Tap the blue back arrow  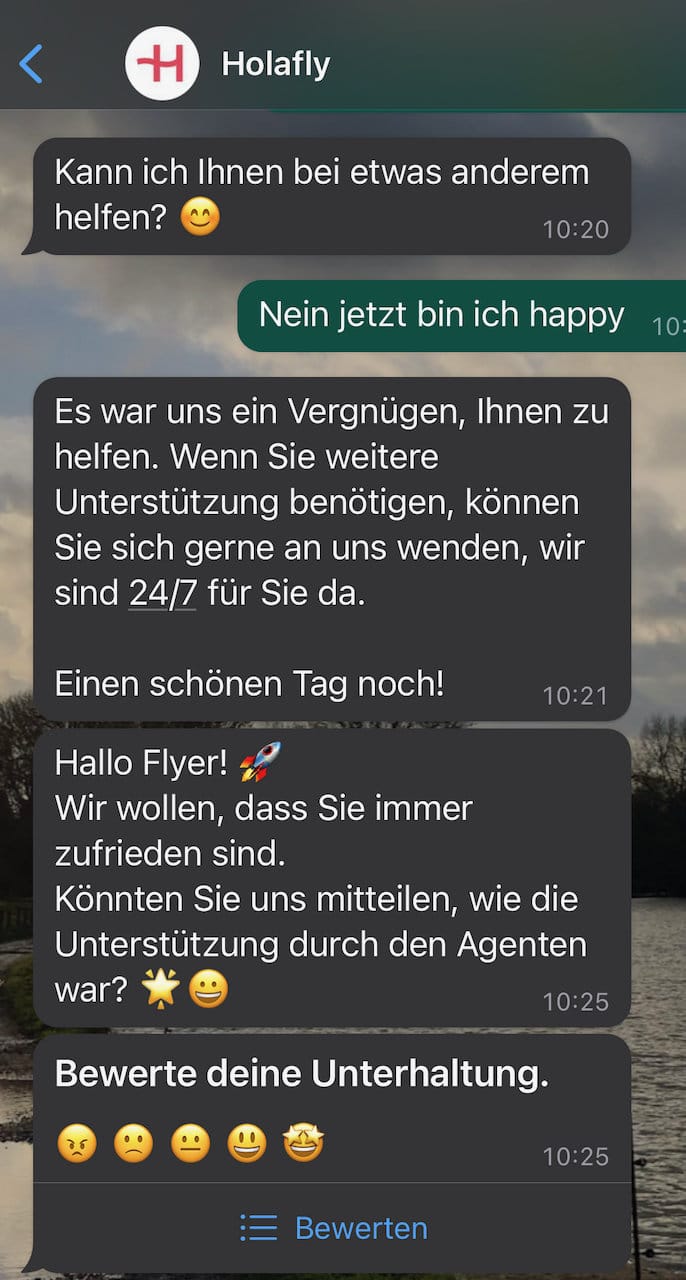point(31,64)
